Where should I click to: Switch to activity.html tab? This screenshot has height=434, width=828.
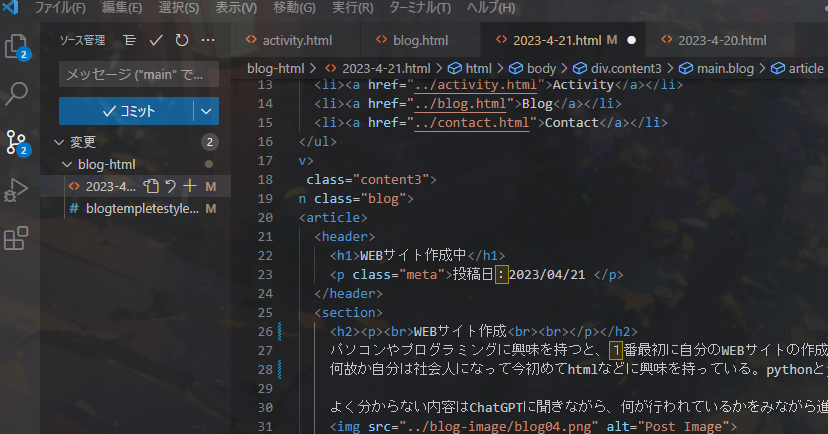click(x=297, y=40)
